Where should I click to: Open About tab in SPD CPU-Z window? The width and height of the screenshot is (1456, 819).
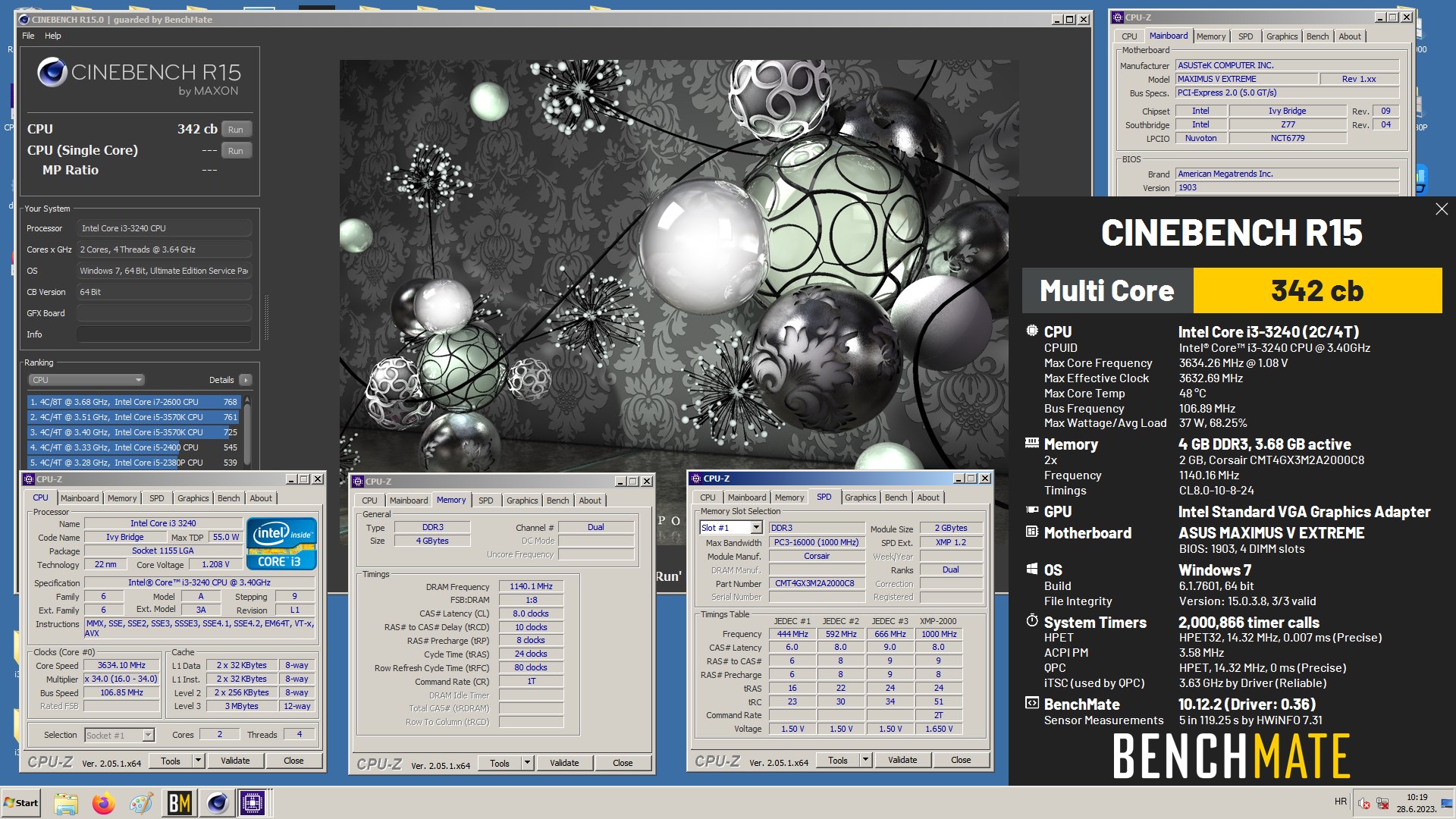(x=927, y=497)
